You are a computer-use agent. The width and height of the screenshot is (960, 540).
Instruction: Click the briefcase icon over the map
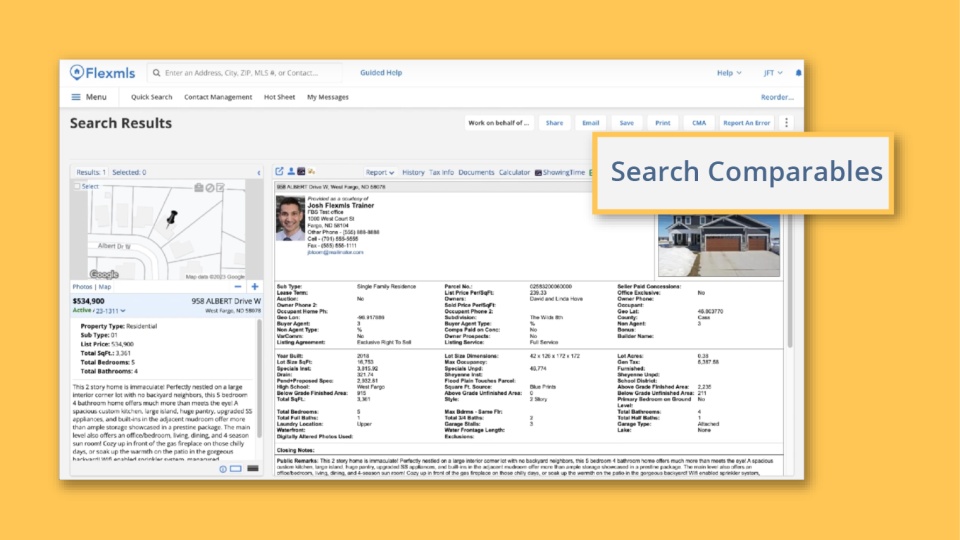click(x=198, y=187)
